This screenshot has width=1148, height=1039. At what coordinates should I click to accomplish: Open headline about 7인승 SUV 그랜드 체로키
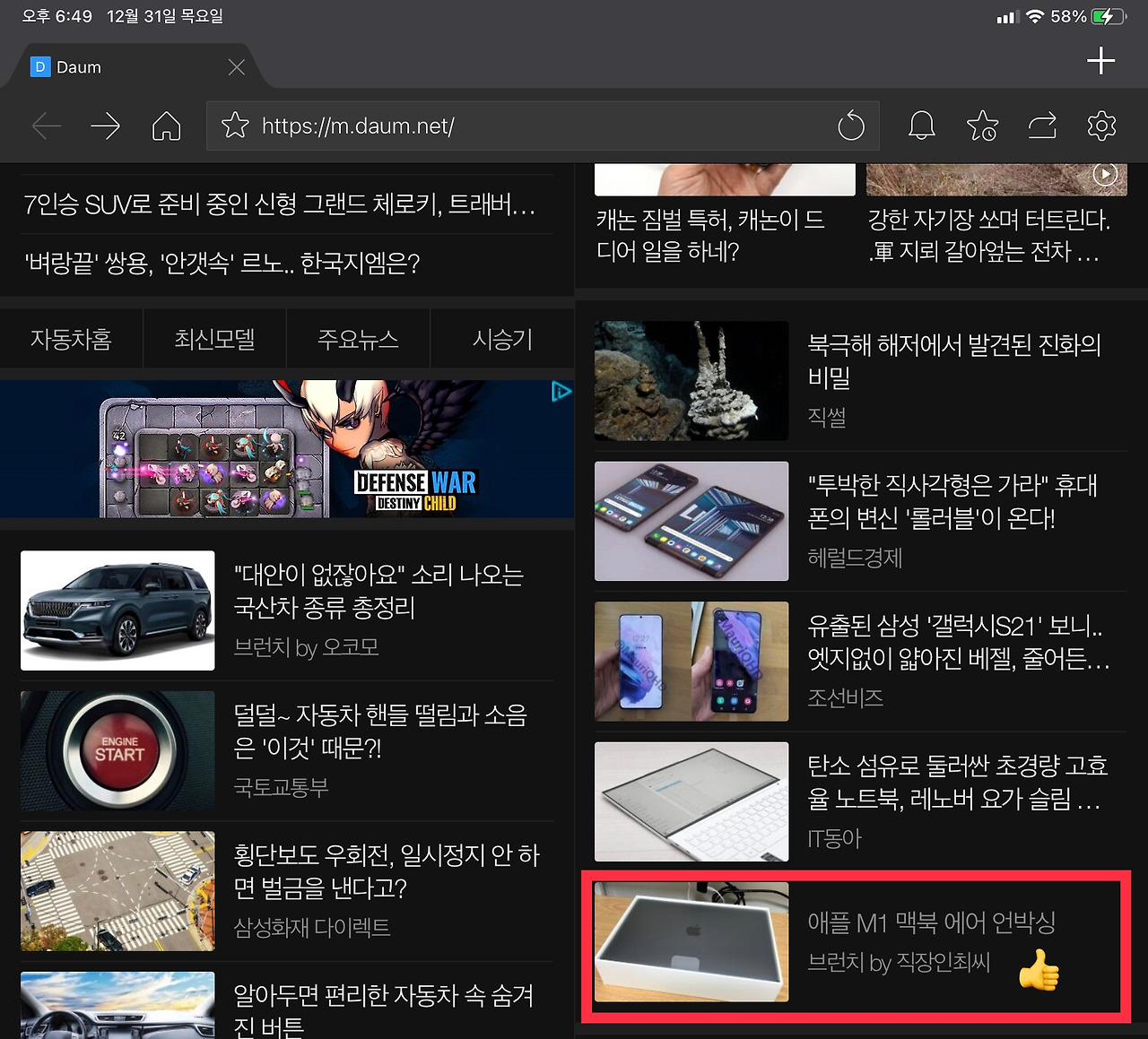(x=279, y=205)
